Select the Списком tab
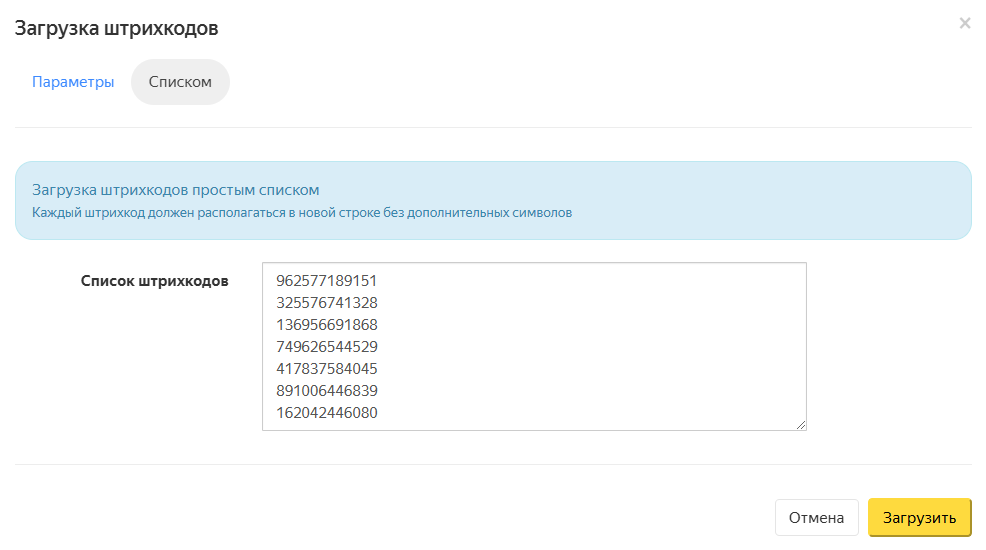The height and width of the screenshot is (550, 986). coord(180,82)
